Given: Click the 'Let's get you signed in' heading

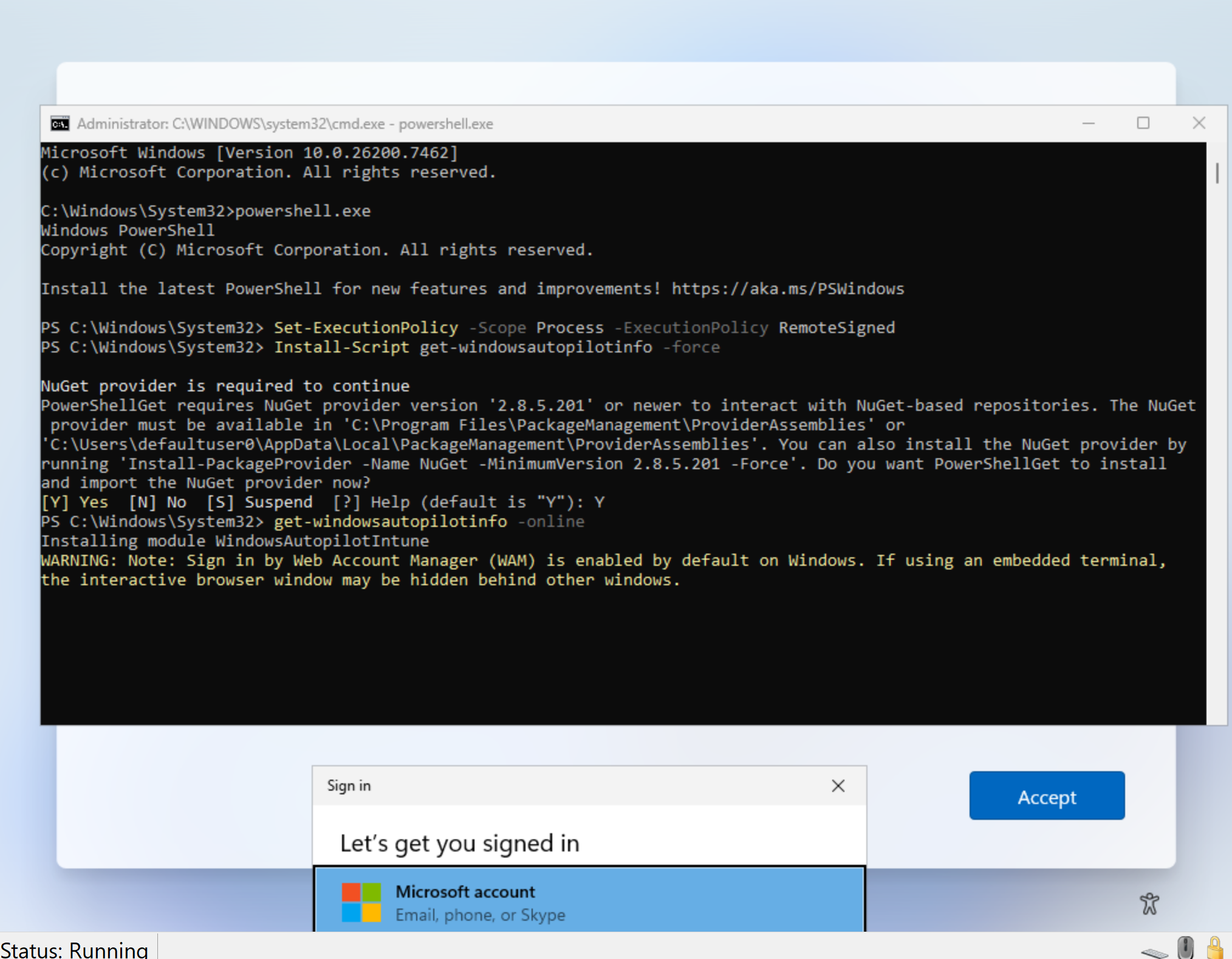Looking at the screenshot, I should [459, 844].
